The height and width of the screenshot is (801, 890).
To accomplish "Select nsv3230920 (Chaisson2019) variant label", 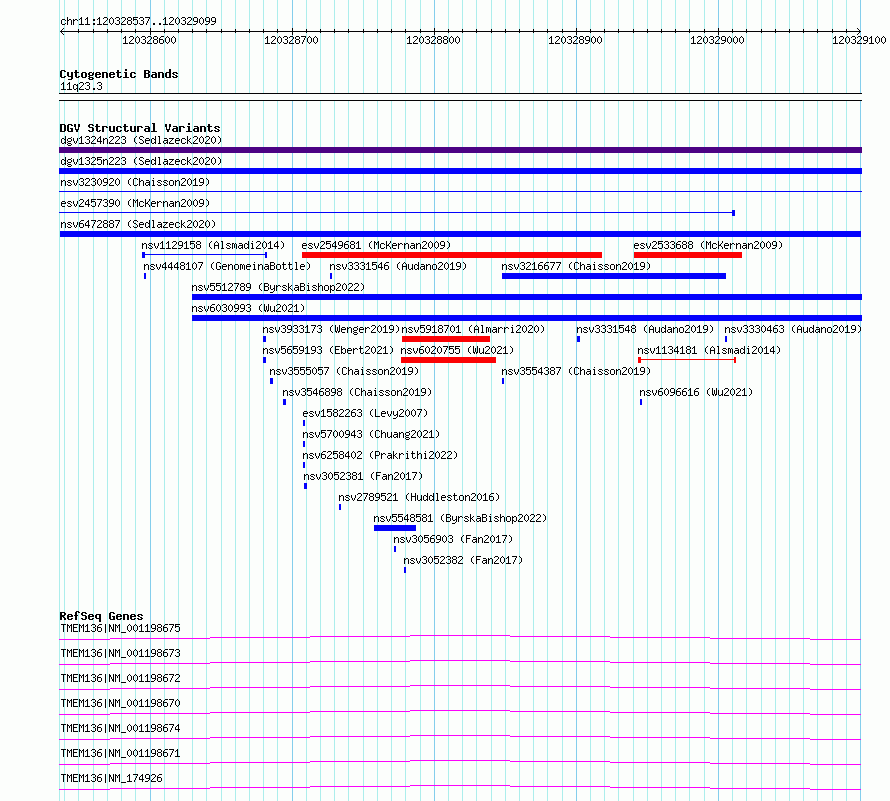I will (x=135, y=182).
